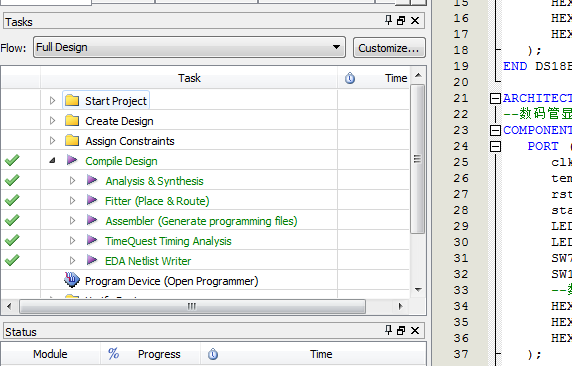
Task: Click the Tasks horizontal scroll left arrow
Action: click(x=9, y=306)
